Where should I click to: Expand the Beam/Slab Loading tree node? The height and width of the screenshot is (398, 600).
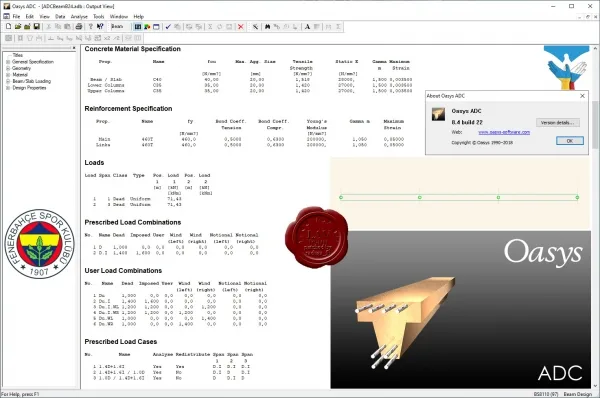(x=8, y=81)
